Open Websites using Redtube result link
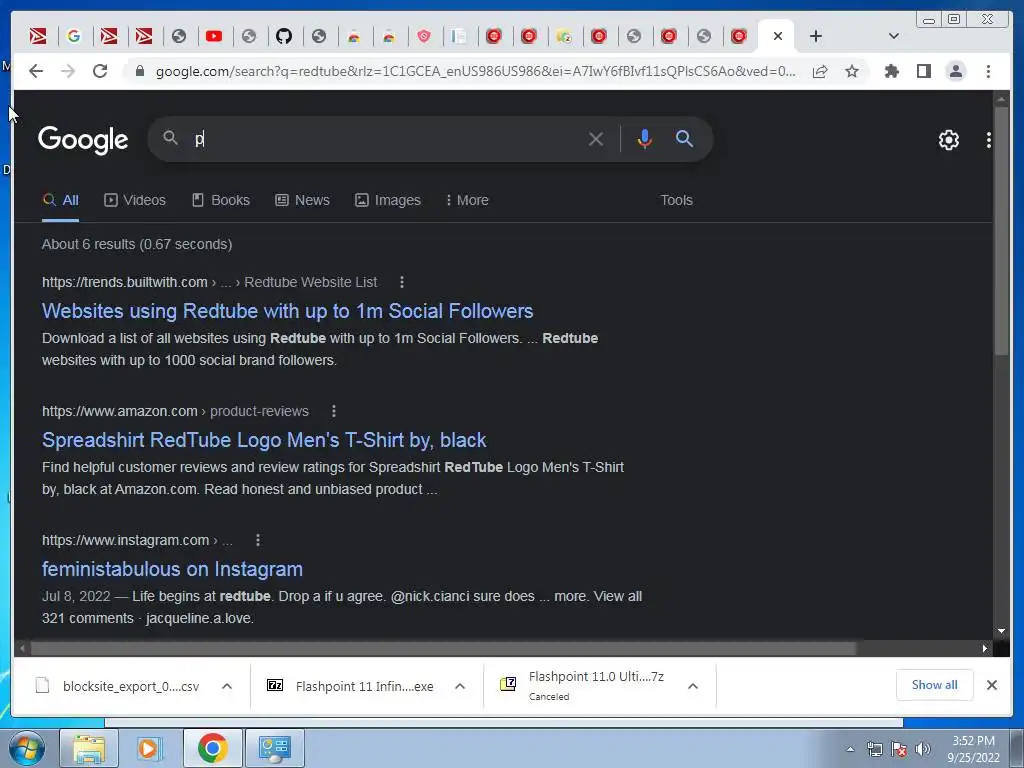The height and width of the screenshot is (768, 1024). tap(287, 311)
